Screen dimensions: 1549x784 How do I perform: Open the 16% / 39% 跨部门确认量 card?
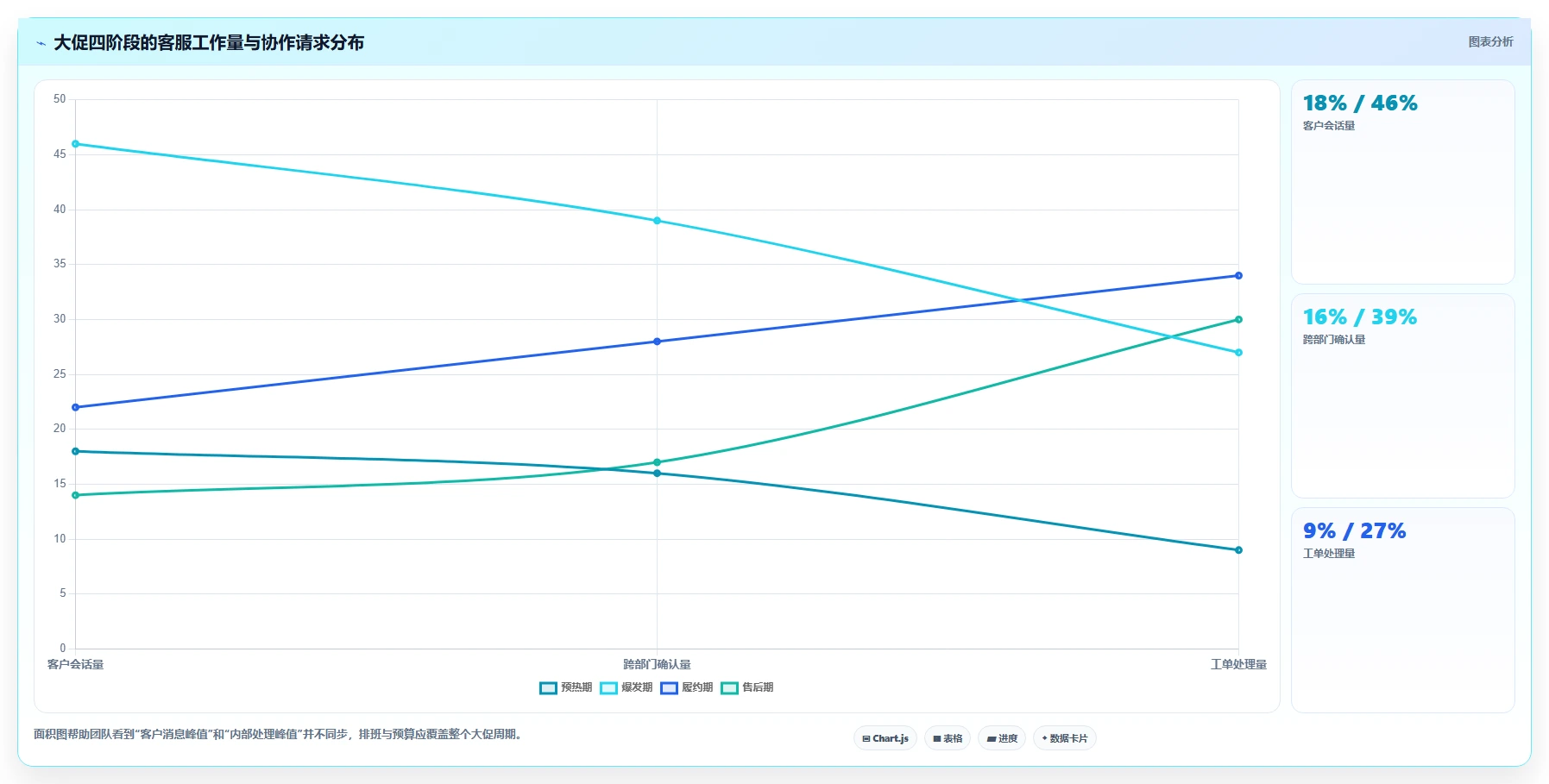point(1402,396)
